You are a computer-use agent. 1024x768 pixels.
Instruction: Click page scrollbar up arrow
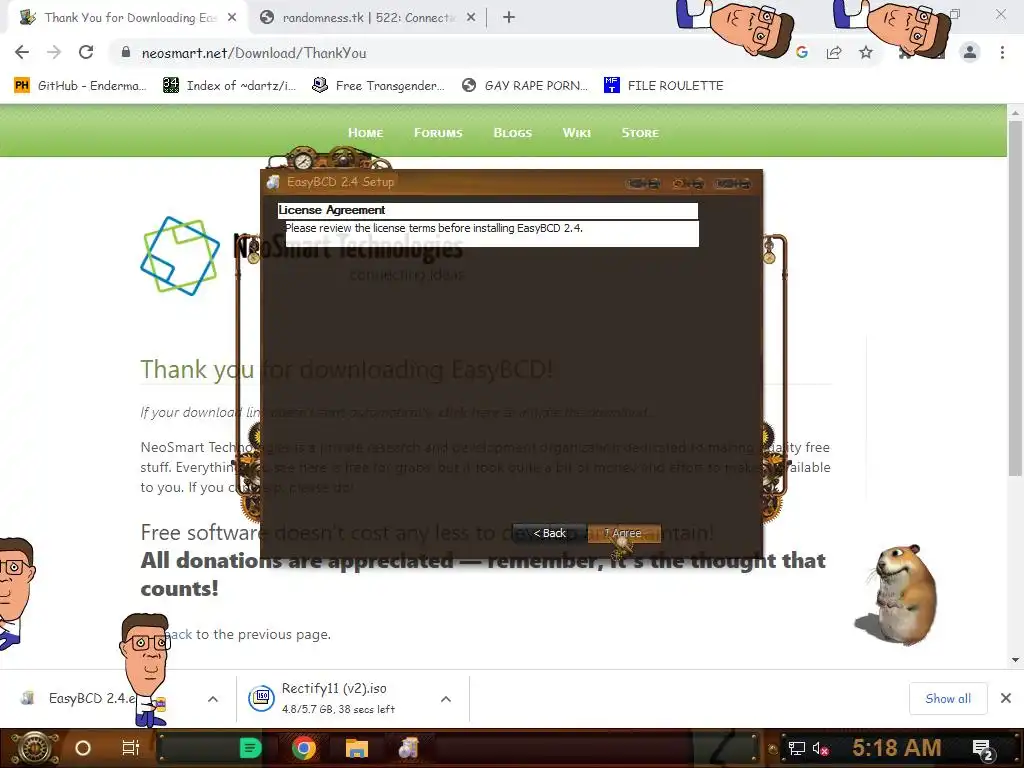point(1015,112)
